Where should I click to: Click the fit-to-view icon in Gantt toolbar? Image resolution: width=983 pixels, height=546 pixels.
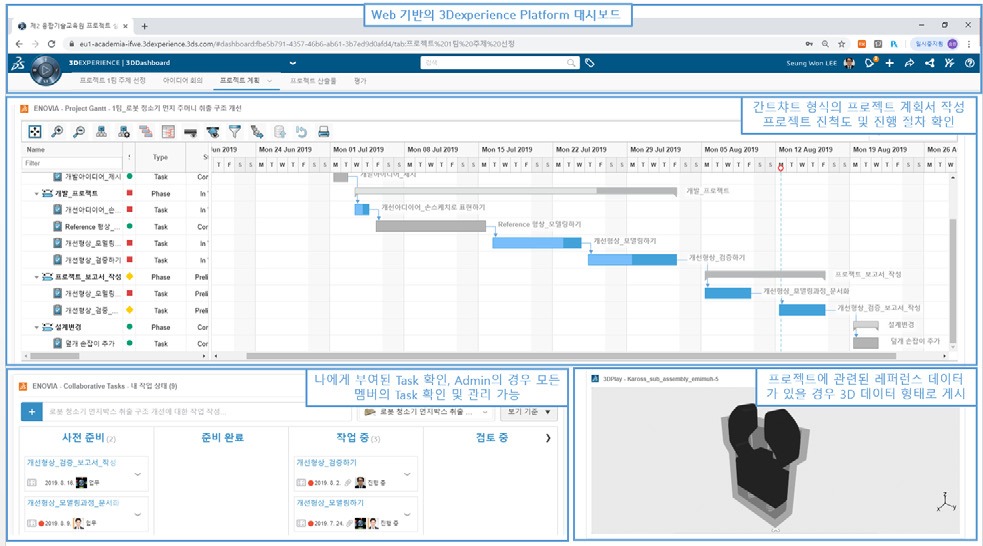click(34, 131)
